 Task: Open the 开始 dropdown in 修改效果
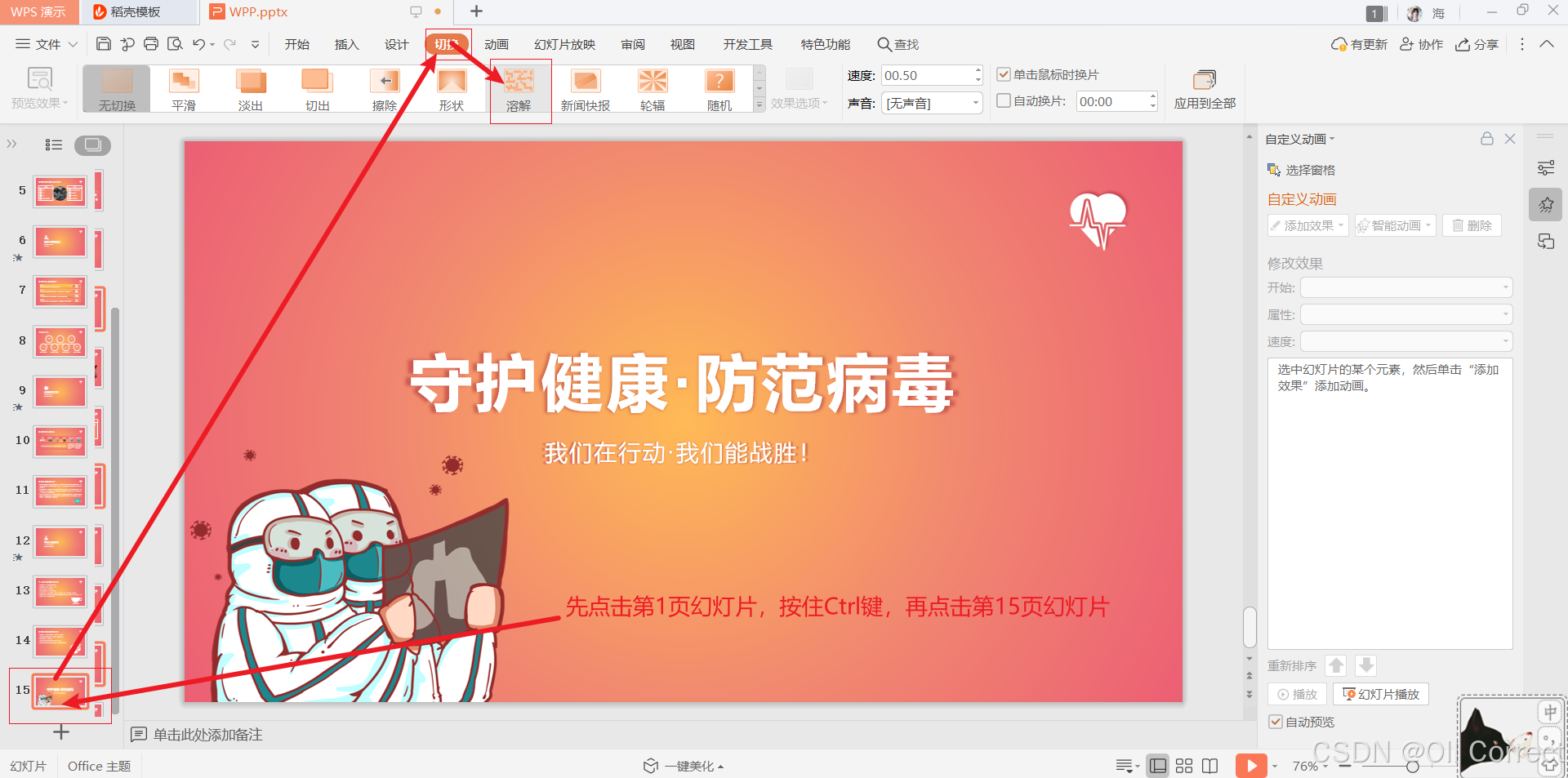(1406, 287)
